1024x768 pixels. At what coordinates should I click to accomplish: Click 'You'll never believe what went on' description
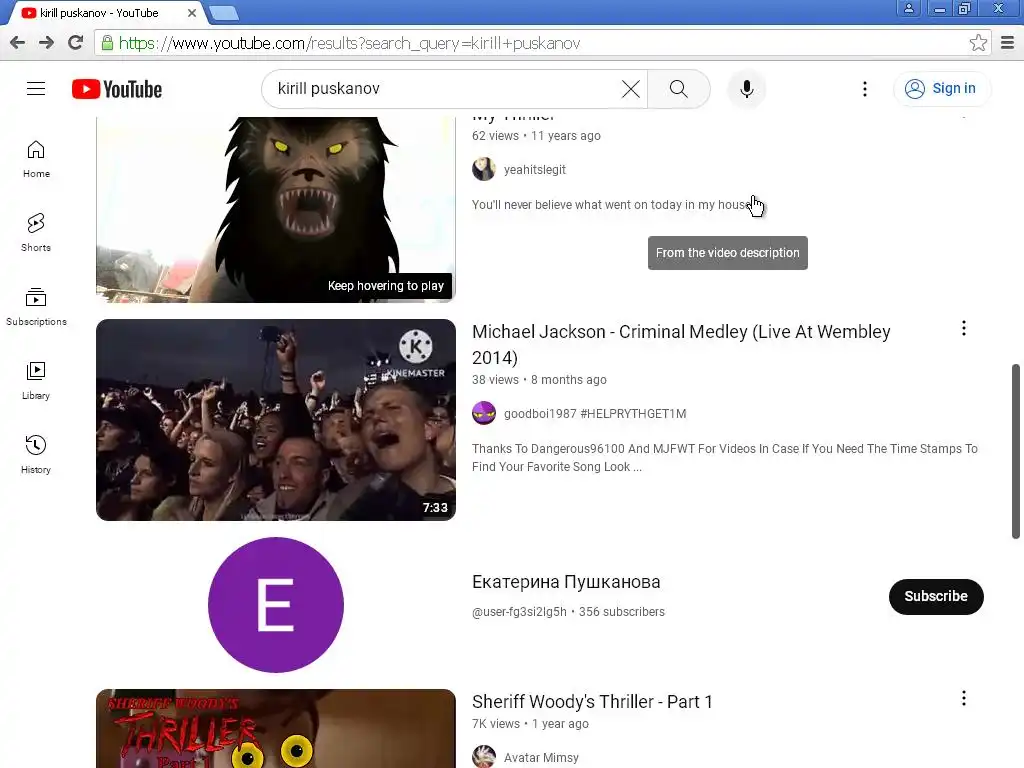[x=611, y=205]
